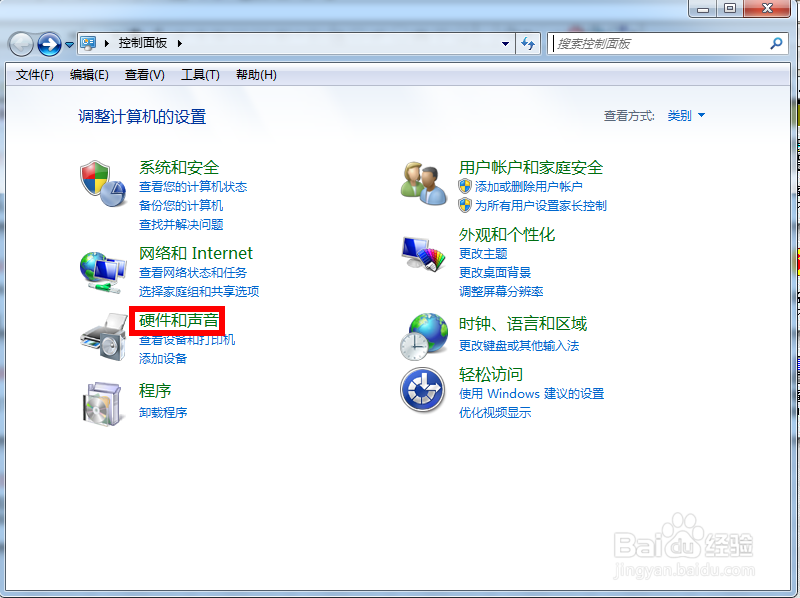
Task: Click the shield icon beside 添加或删除用户帐户
Action: [x=465, y=186]
